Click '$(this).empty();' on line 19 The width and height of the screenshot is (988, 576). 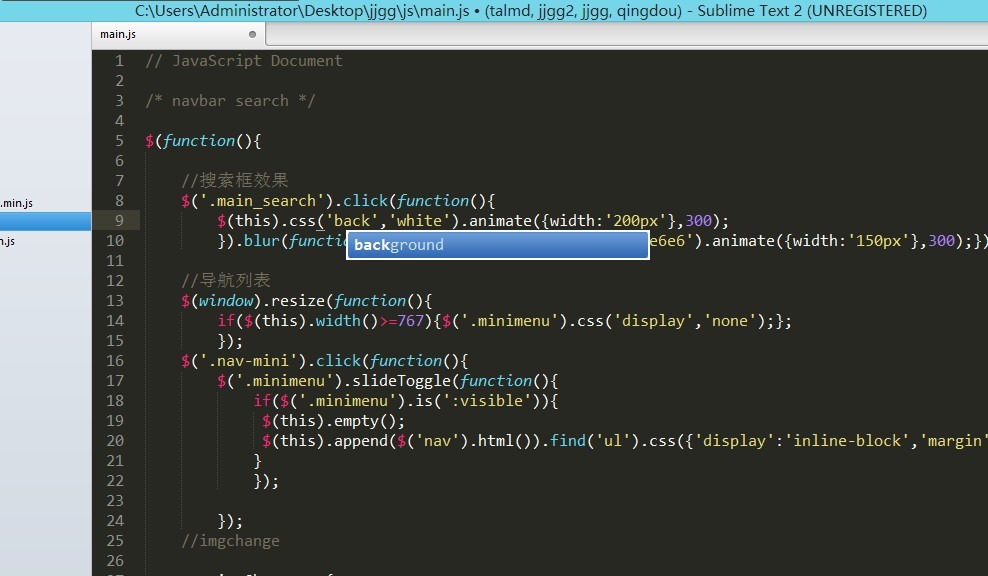(x=334, y=421)
